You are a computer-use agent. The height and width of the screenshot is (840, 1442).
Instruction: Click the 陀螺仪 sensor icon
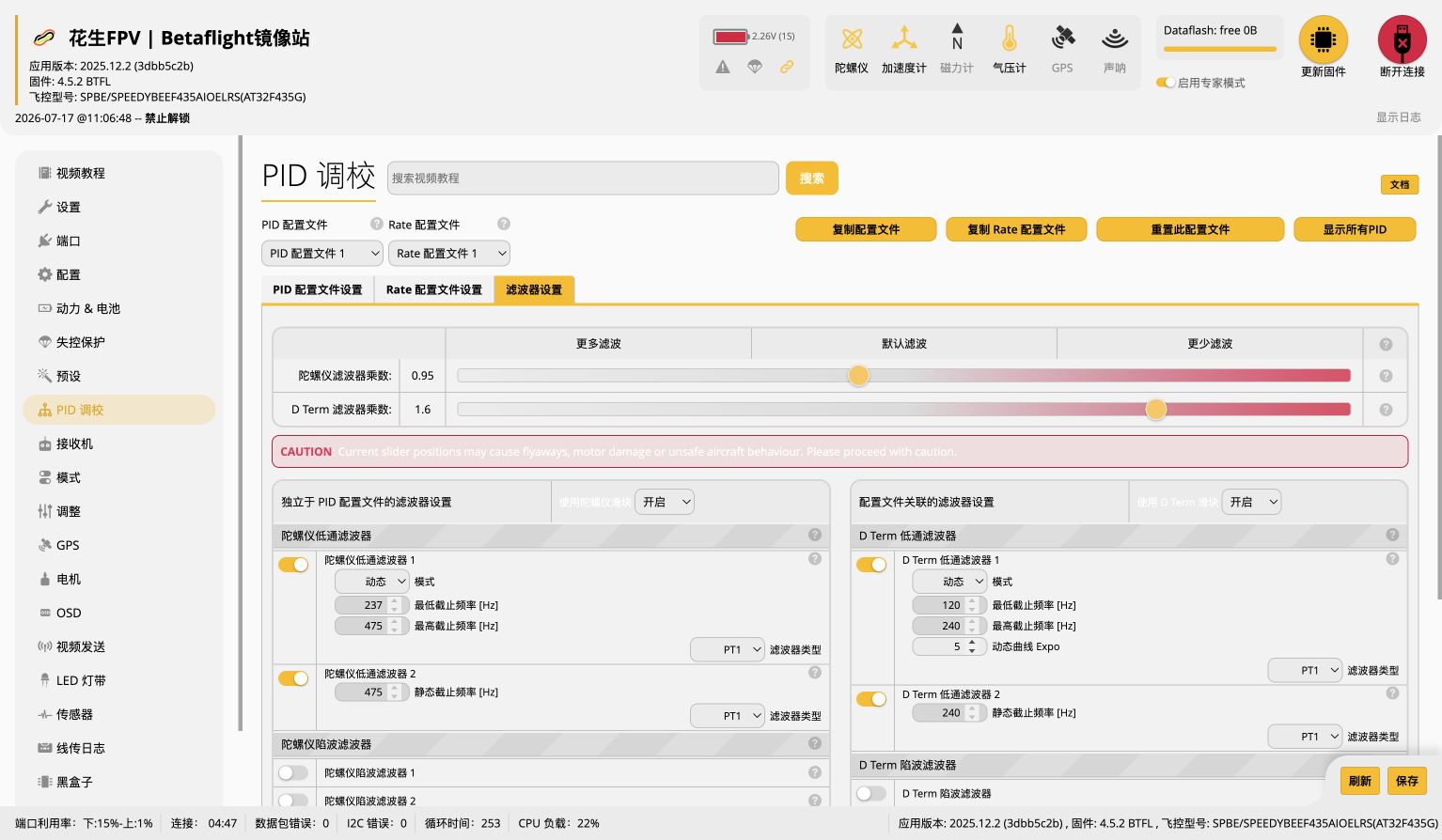point(852,39)
